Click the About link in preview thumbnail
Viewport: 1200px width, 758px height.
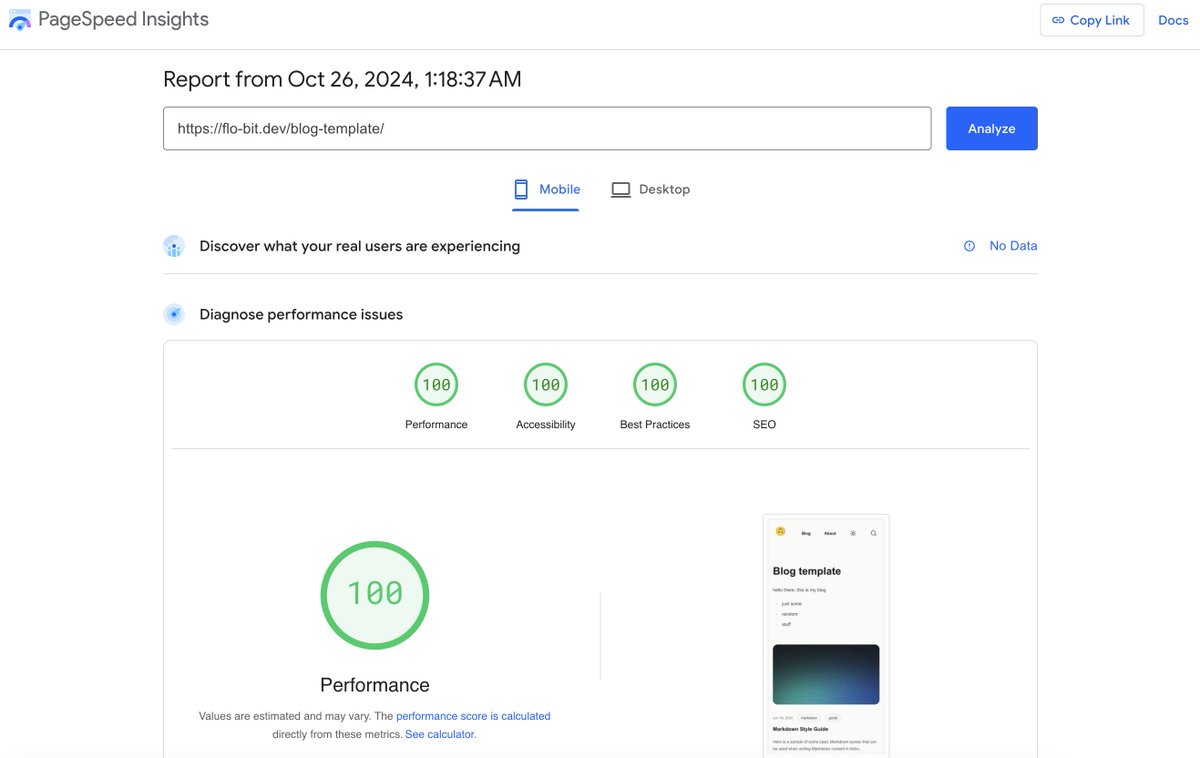[830, 533]
